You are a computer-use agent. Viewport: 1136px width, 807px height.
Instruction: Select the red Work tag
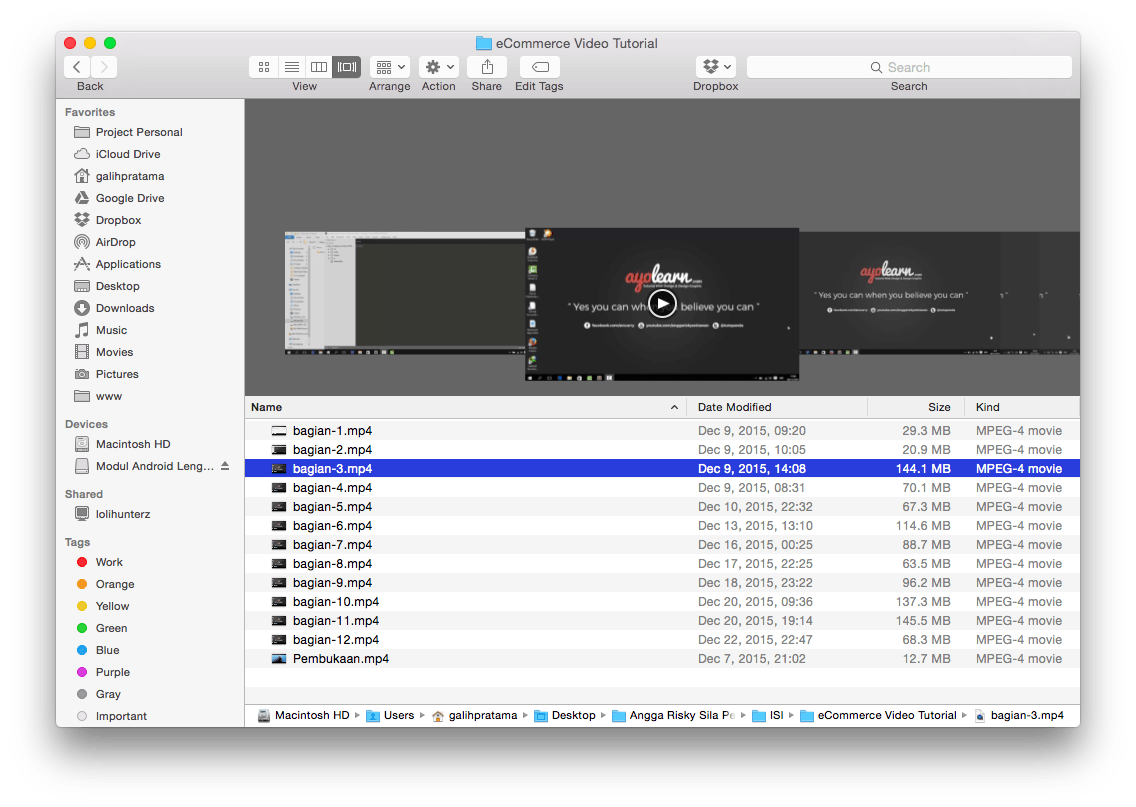click(x=99, y=562)
